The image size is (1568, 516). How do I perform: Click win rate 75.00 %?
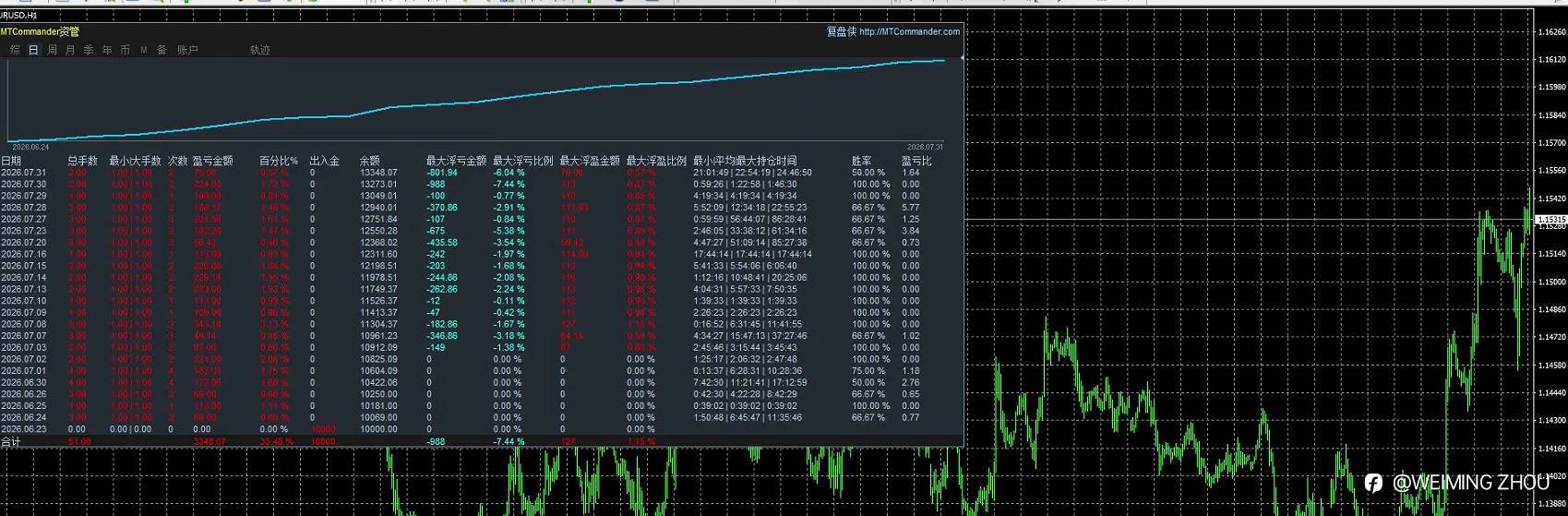(868, 371)
